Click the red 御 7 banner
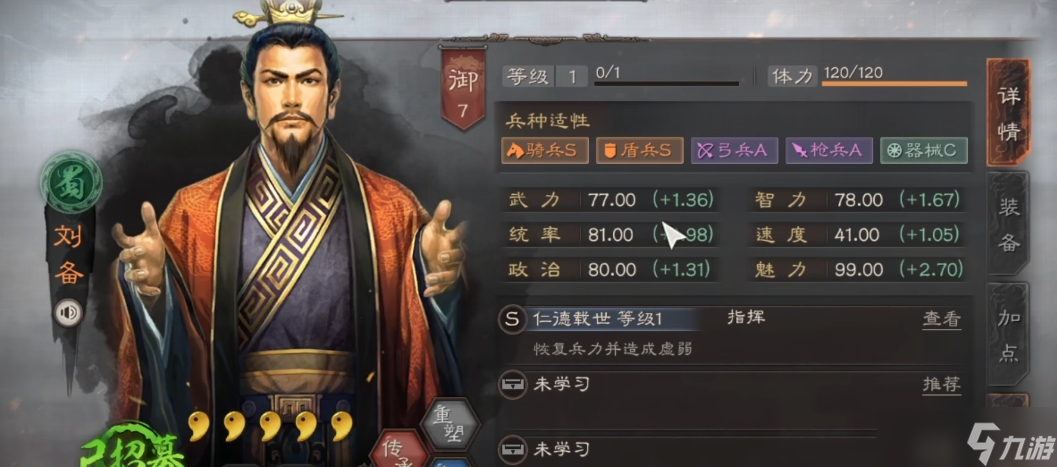The width and height of the screenshot is (1057, 467). pyautogui.click(x=462, y=87)
